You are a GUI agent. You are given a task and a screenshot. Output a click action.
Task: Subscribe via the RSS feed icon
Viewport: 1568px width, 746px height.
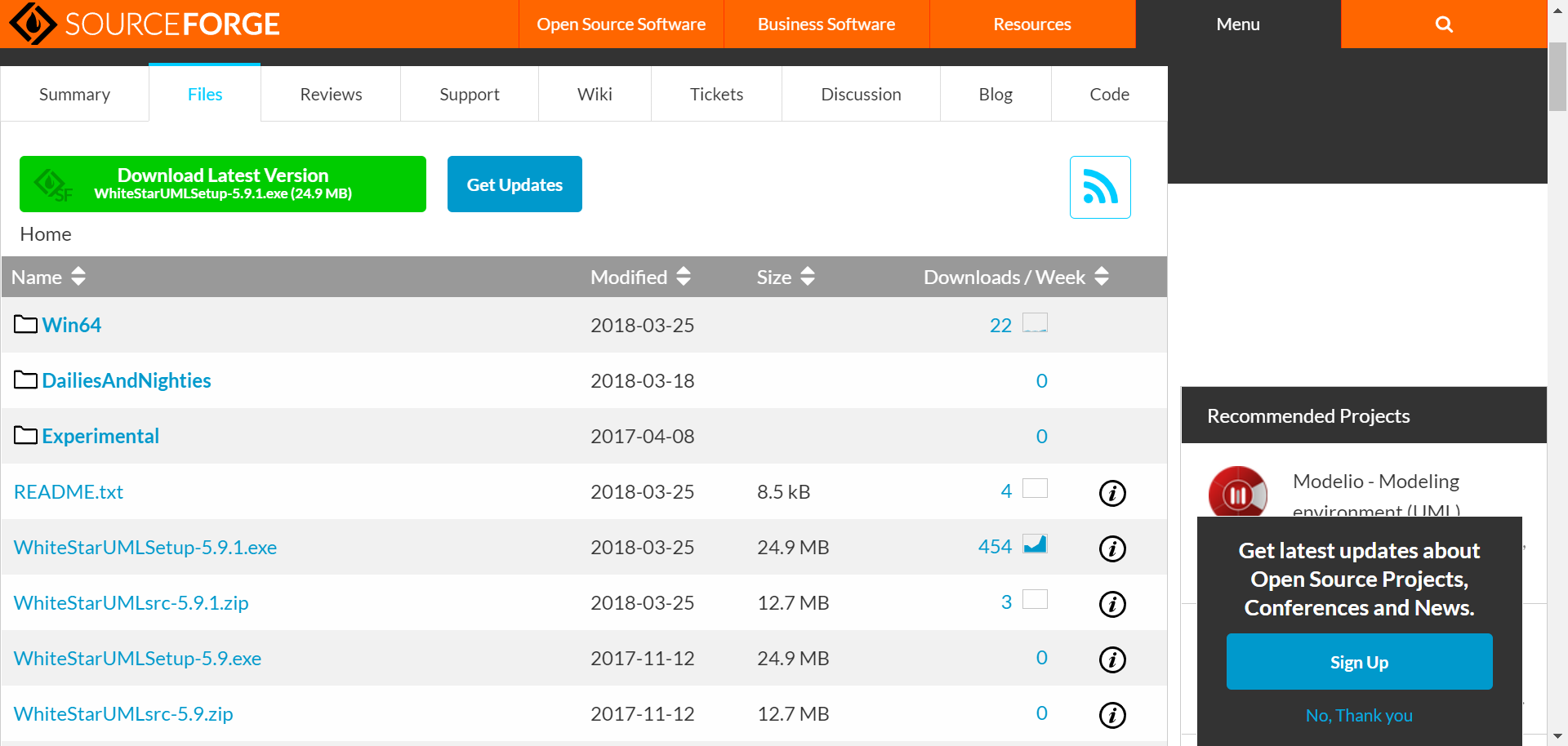point(1100,187)
